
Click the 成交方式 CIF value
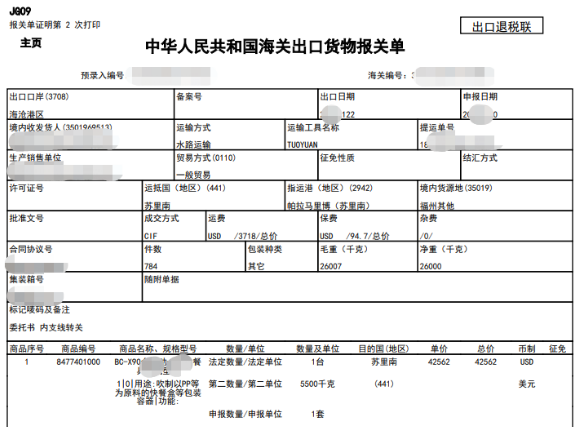[151, 236]
